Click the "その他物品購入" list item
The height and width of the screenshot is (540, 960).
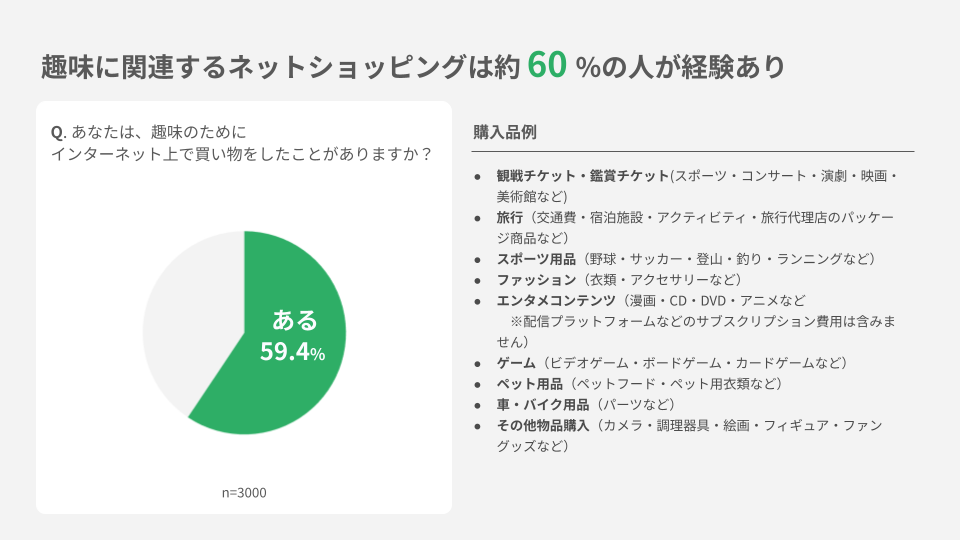pos(543,425)
